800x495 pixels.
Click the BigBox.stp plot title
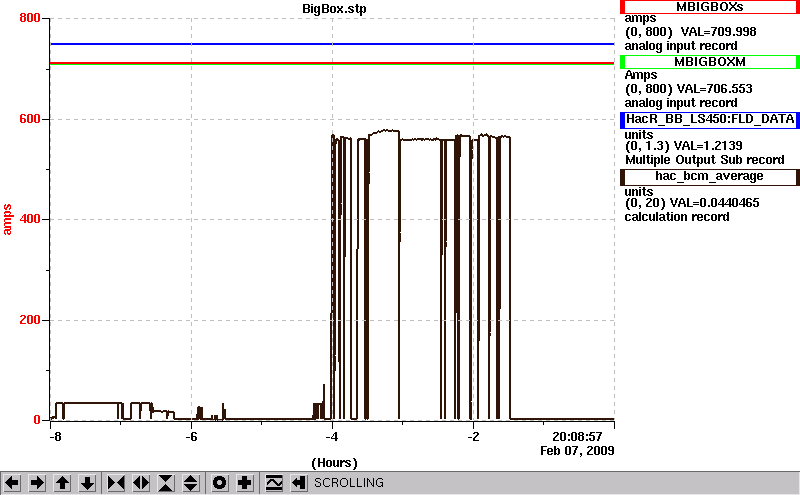[x=334, y=9]
